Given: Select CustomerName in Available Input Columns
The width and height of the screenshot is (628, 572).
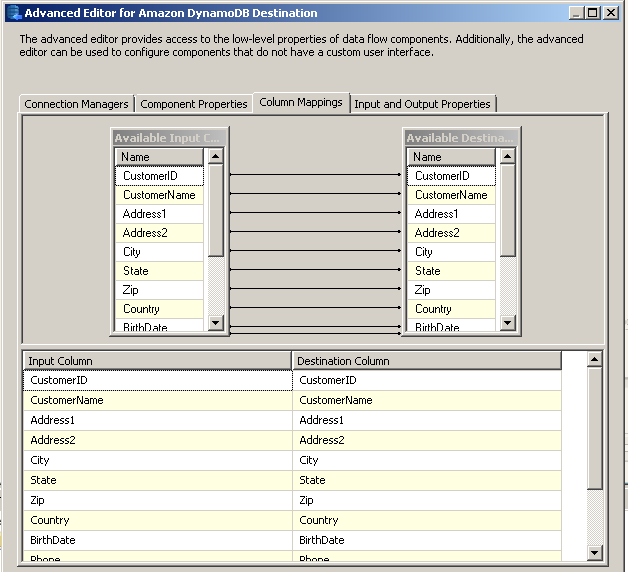Looking at the screenshot, I should pyautogui.click(x=159, y=195).
